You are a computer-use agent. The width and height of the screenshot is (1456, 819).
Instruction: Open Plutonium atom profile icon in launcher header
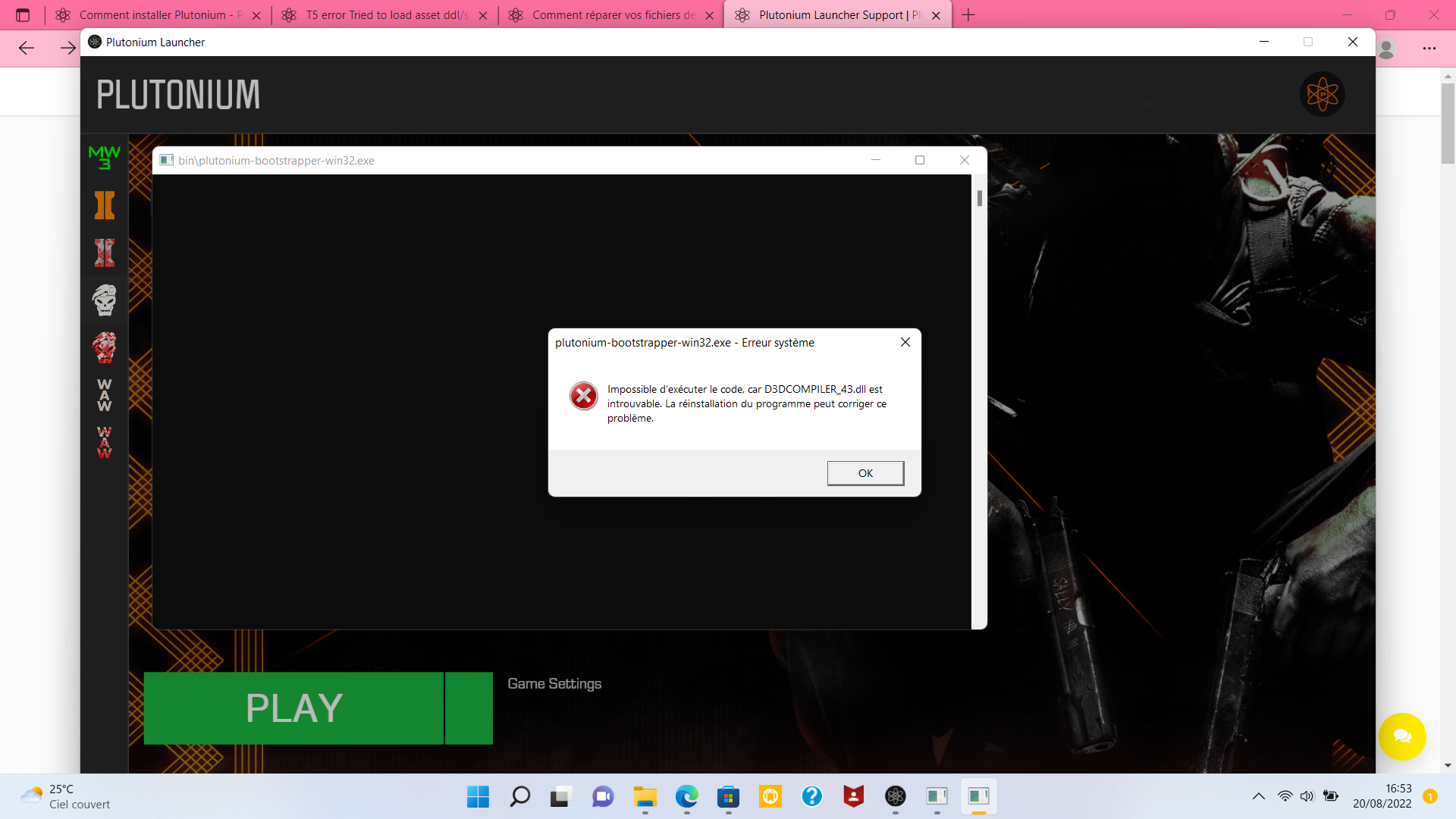point(1323,94)
